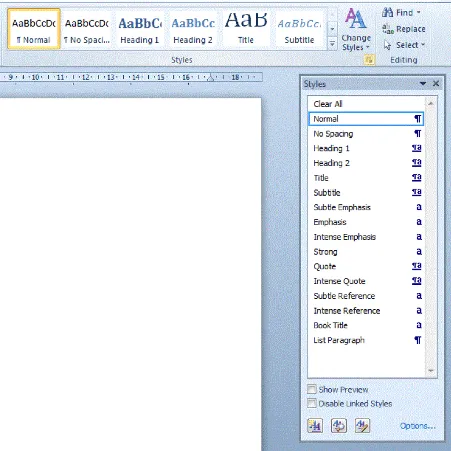The height and width of the screenshot is (451, 451).
Task: Open the Options link in Styles pane
Action: (418, 426)
